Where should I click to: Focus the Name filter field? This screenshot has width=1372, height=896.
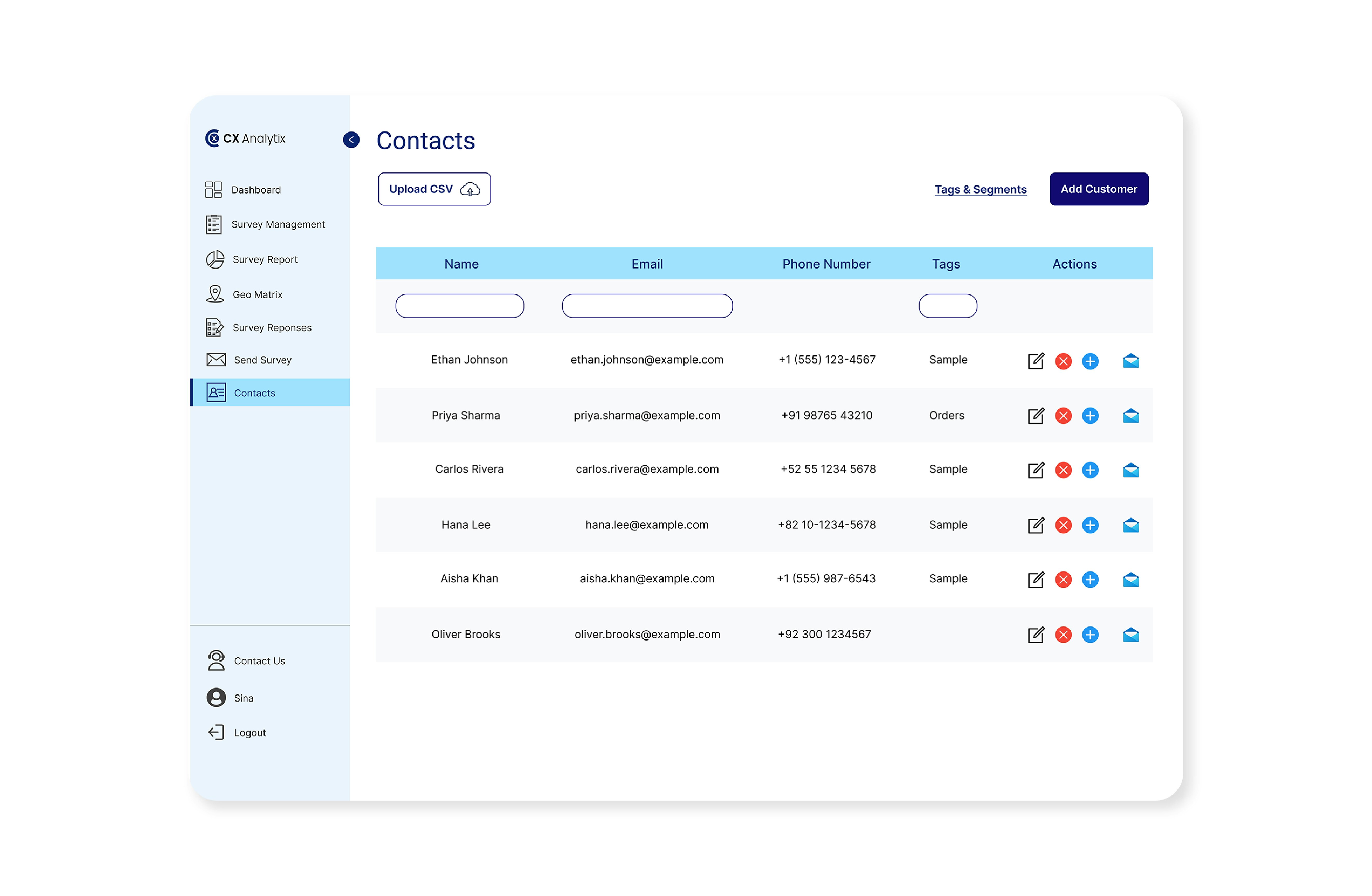459,306
